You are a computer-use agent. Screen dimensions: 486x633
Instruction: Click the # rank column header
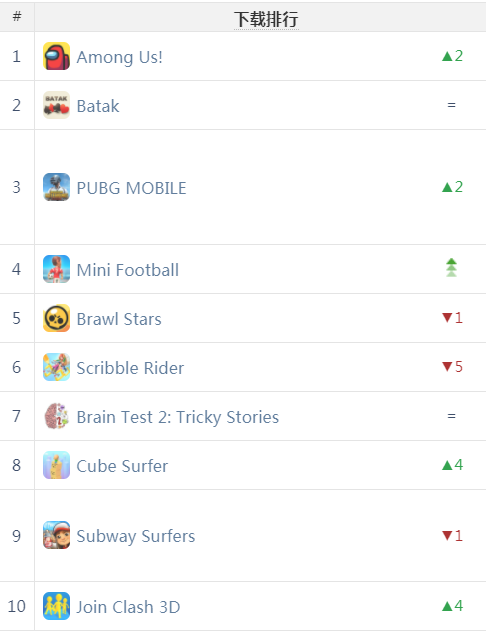tap(17, 17)
